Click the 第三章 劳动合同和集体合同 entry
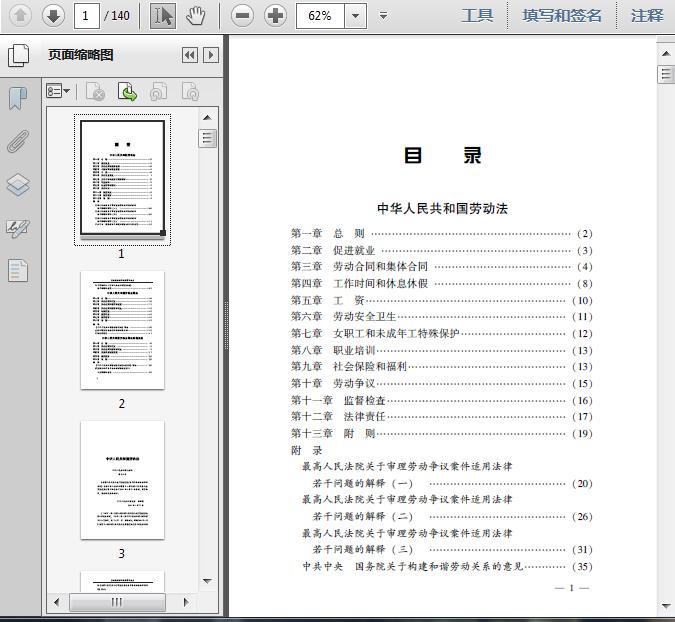The width and height of the screenshot is (675, 622). click(441, 266)
